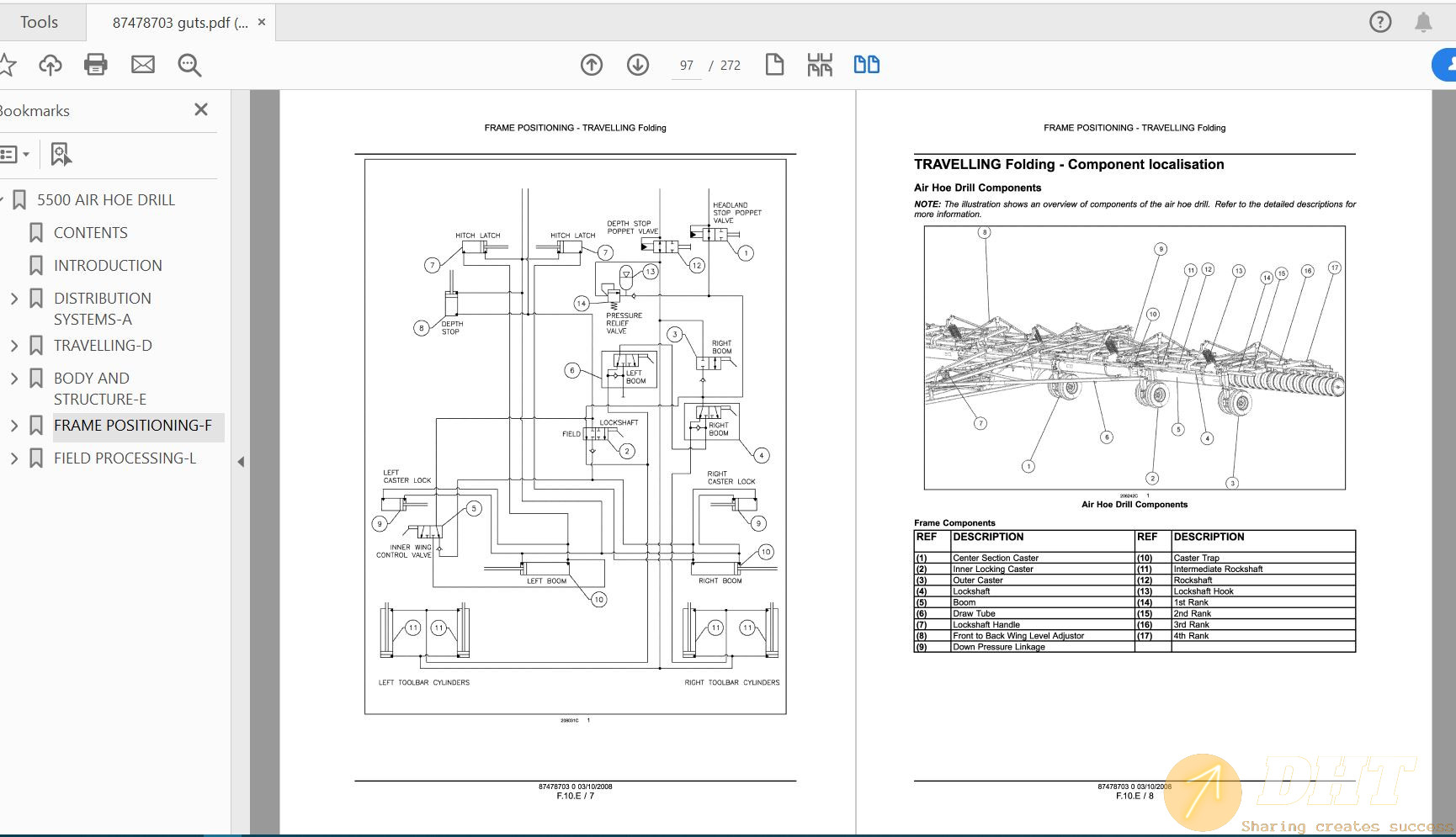This screenshot has height=837, width=1456.
Task: Collapse the Bookmarks panel with the side arrow
Action: (242, 461)
